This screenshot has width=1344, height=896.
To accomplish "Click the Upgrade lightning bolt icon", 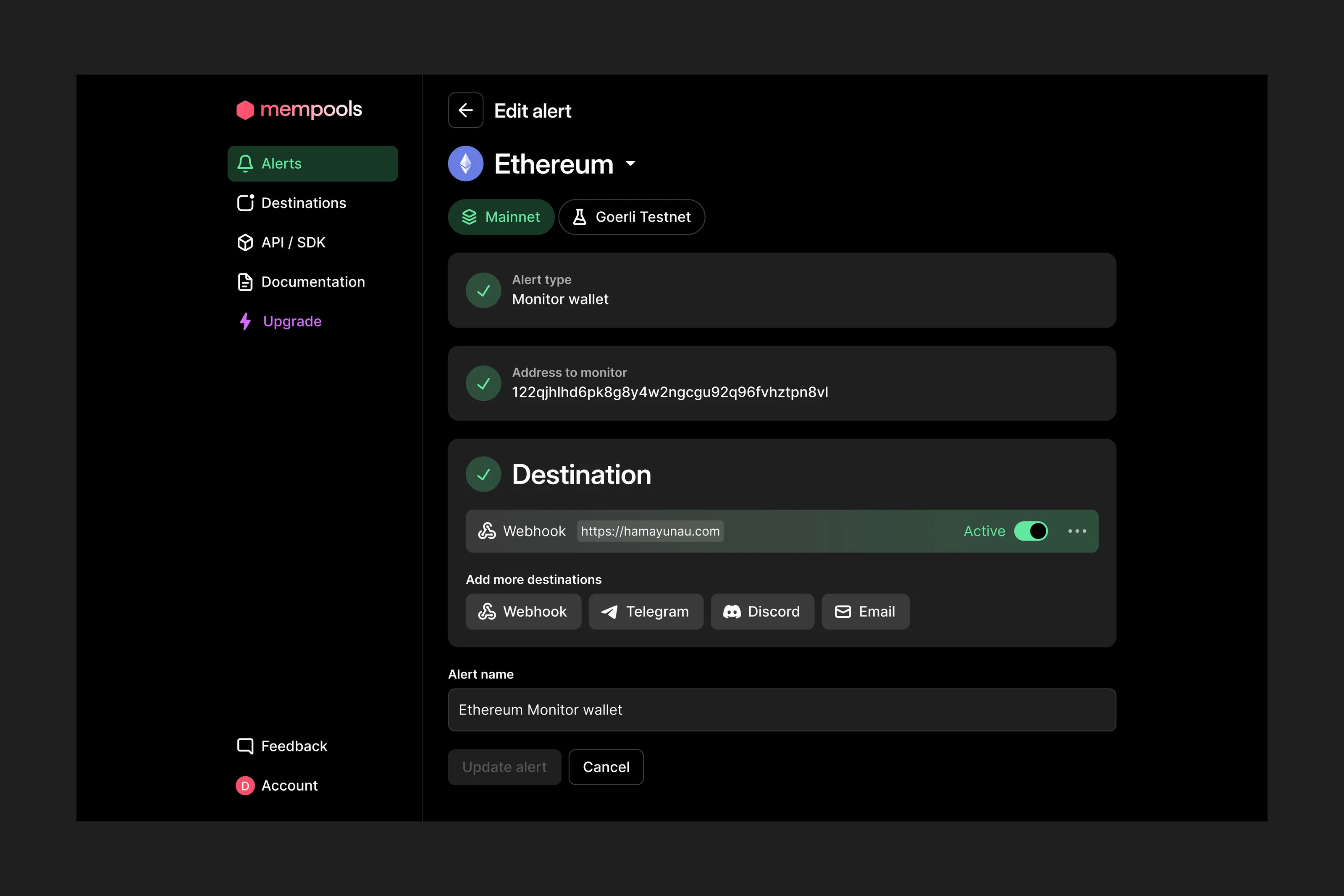I will point(245,321).
